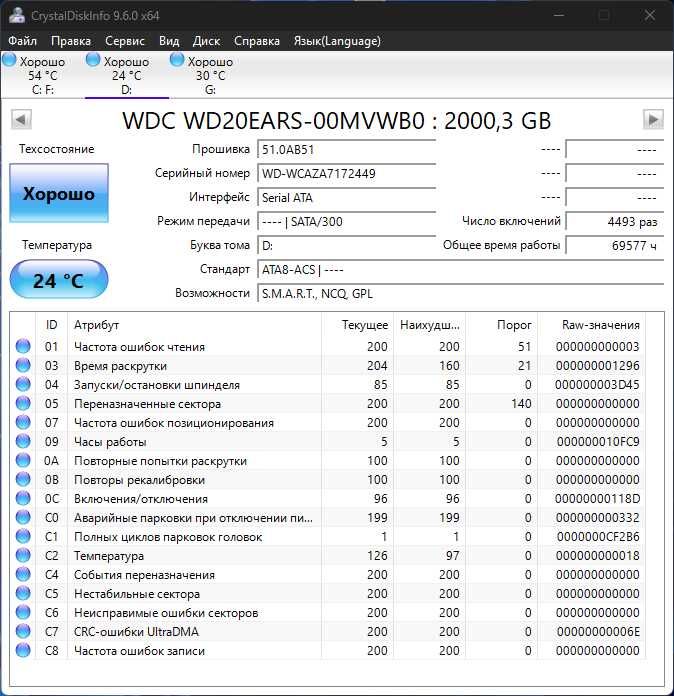Viewport: 674px width, 696px height.
Task: Click the serial number field WD-WCAZA7172449
Action: point(346,174)
